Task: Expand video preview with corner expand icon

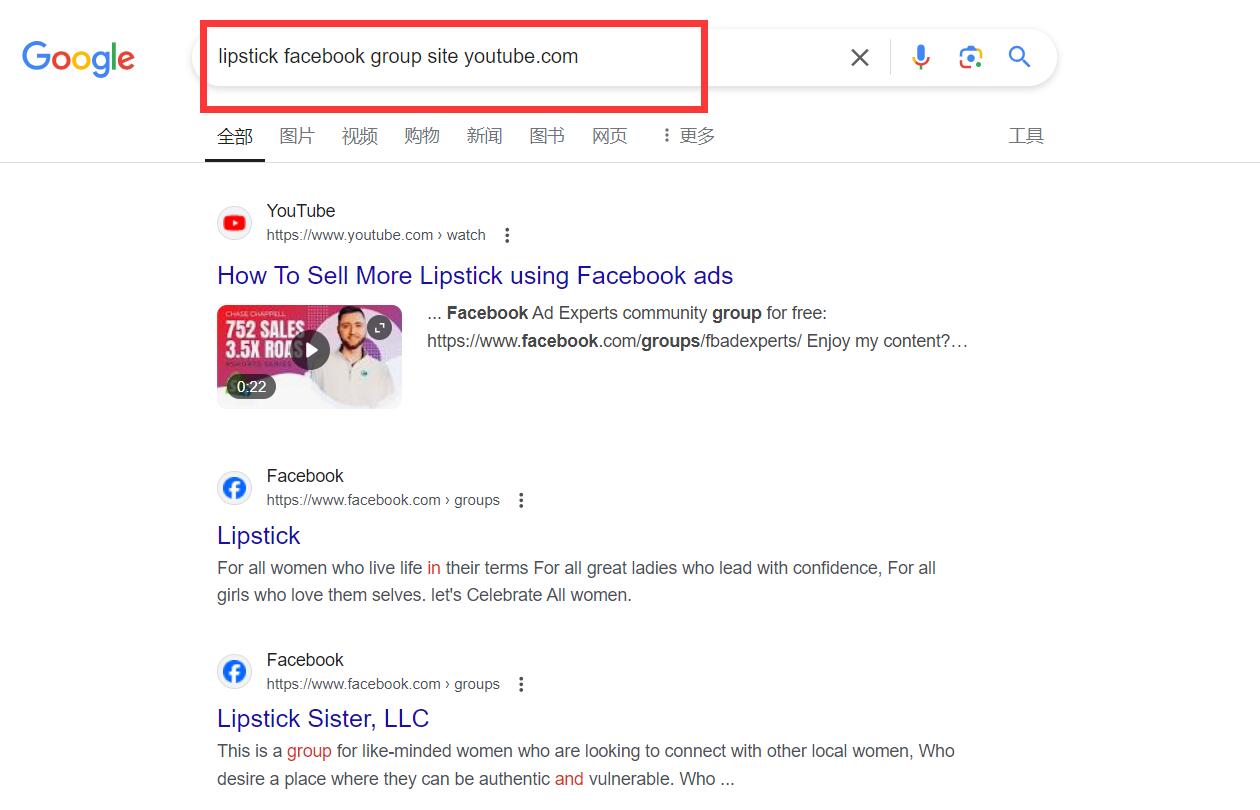Action: coord(380,327)
